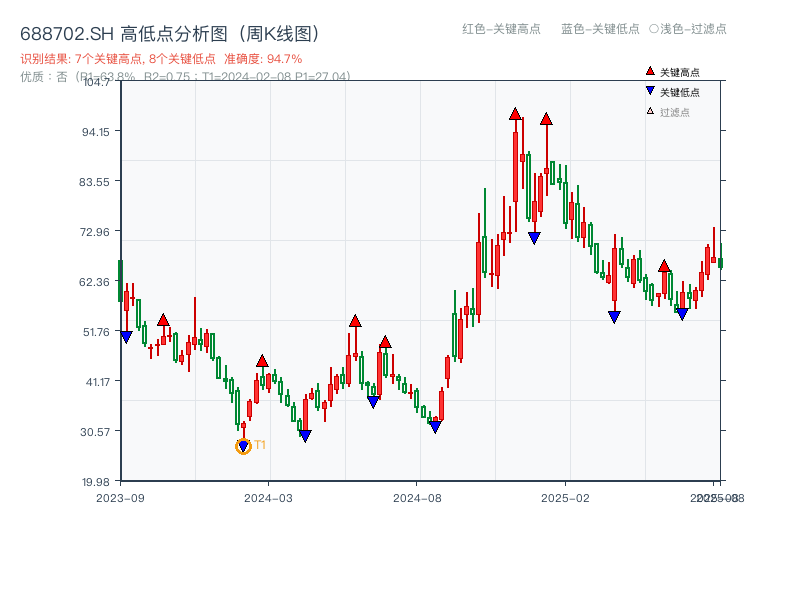Click the T1 label next to the orange circle
Viewport: 800px width, 600px height.
pos(258,444)
